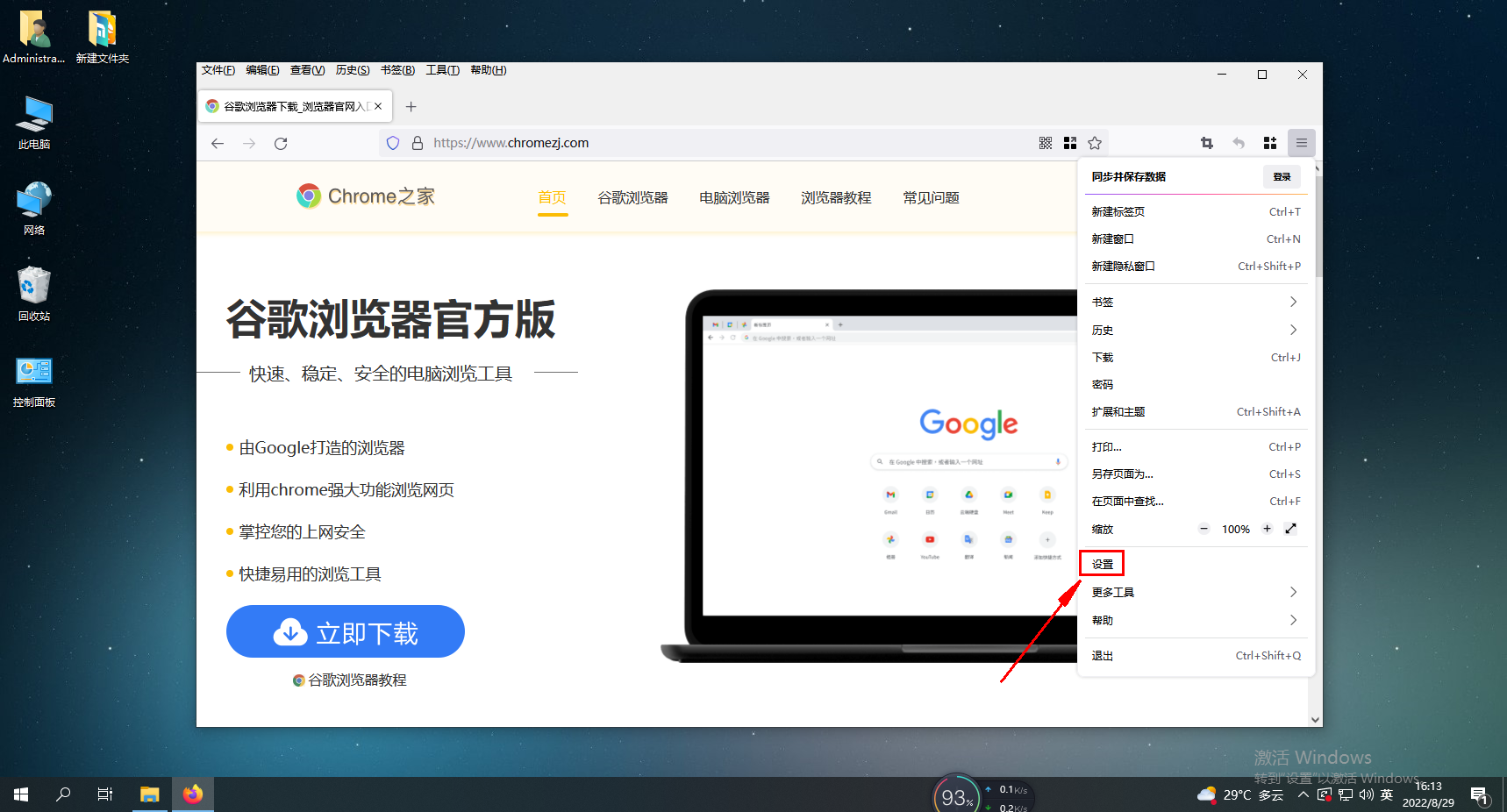Click the Chrome之家 logo
This screenshot has width=1507, height=812.
[366, 196]
